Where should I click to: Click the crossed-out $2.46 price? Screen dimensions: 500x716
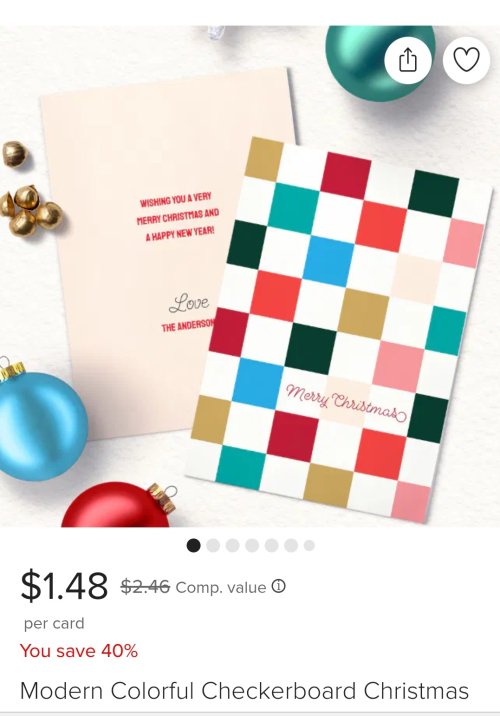pyautogui.click(x=145, y=586)
